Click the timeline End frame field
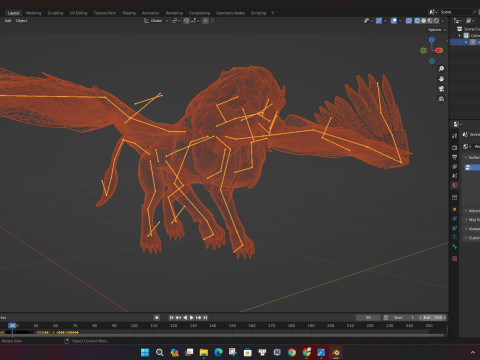480x360 pixels. (x=432, y=318)
